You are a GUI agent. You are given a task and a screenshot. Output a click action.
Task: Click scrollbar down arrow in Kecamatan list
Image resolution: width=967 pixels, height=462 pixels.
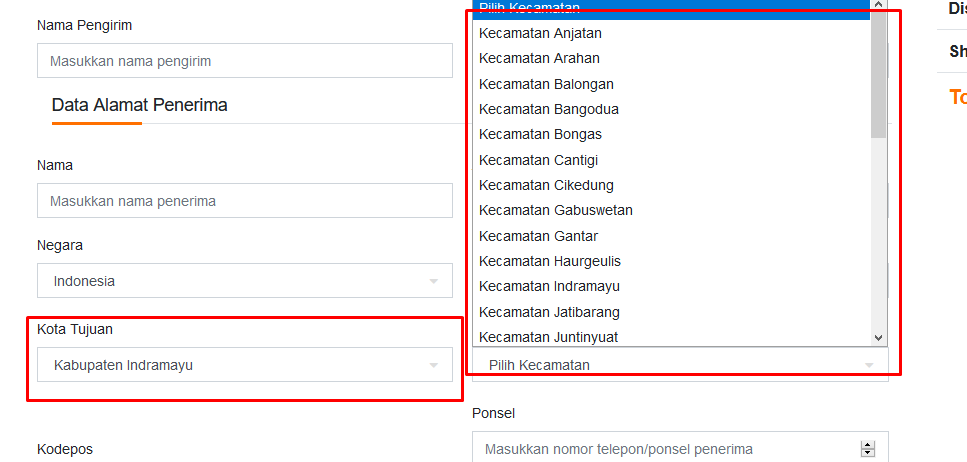click(x=878, y=338)
